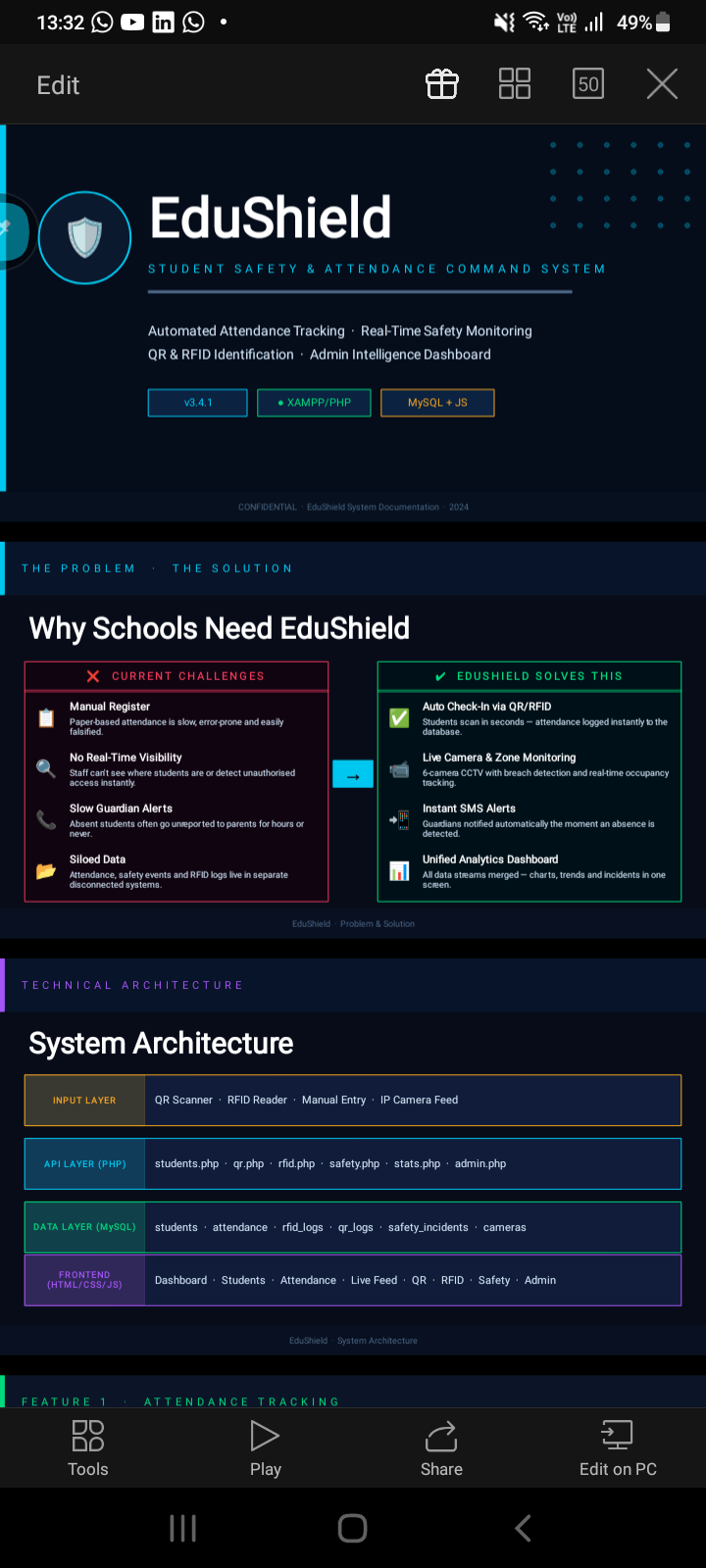
Task: Open the EduShield title slide thumbnail
Action: (353, 322)
